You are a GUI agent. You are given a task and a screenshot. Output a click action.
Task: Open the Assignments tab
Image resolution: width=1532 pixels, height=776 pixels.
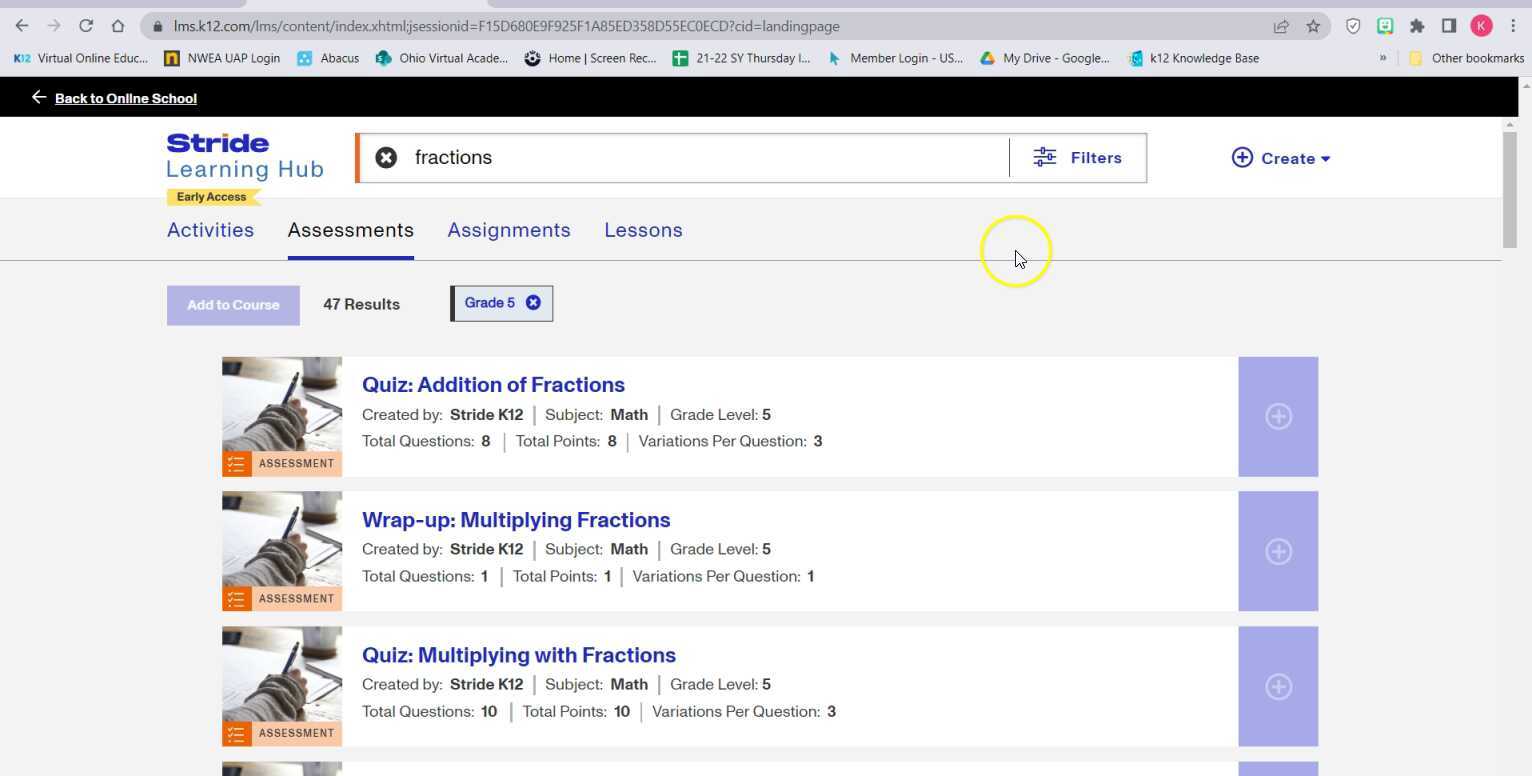tap(508, 230)
